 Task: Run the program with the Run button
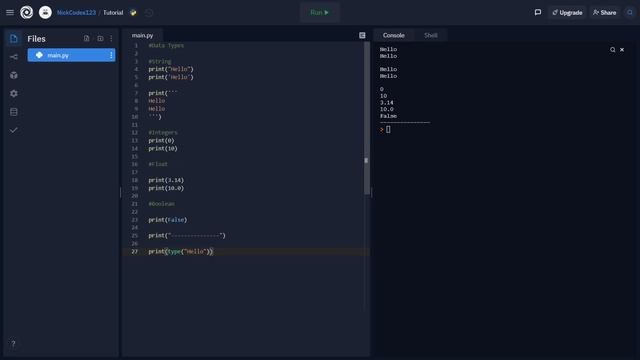point(320,13)
